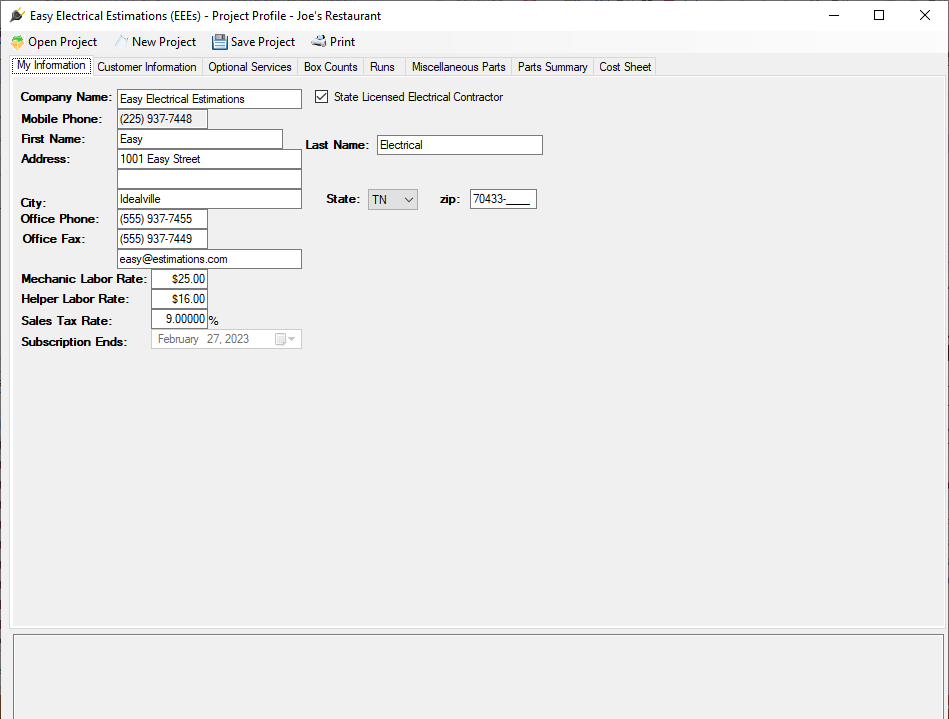Image resolution: width=949 pixels, height=719 pixels.
Task: Click the large empty lower text panel
Action: pyautogui.click(x=478, y=677)
